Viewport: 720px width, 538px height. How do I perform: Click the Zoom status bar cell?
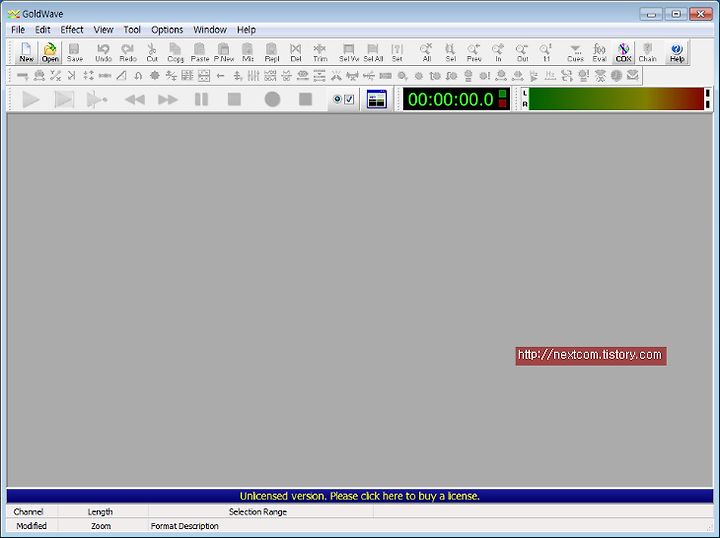(103, 526)
